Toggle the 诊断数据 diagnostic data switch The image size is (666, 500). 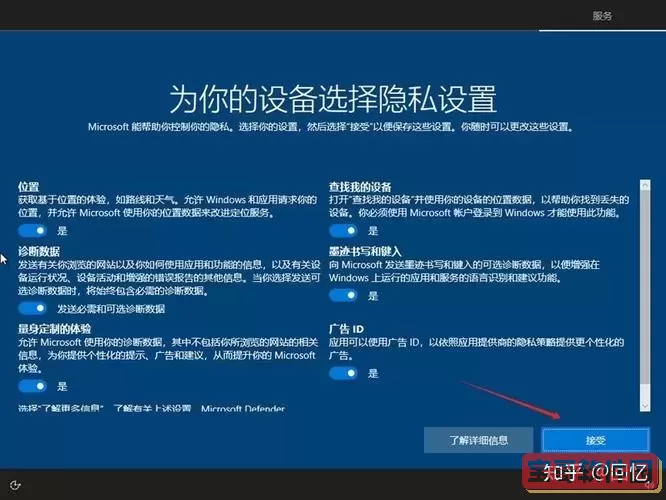tap(32, 308)
